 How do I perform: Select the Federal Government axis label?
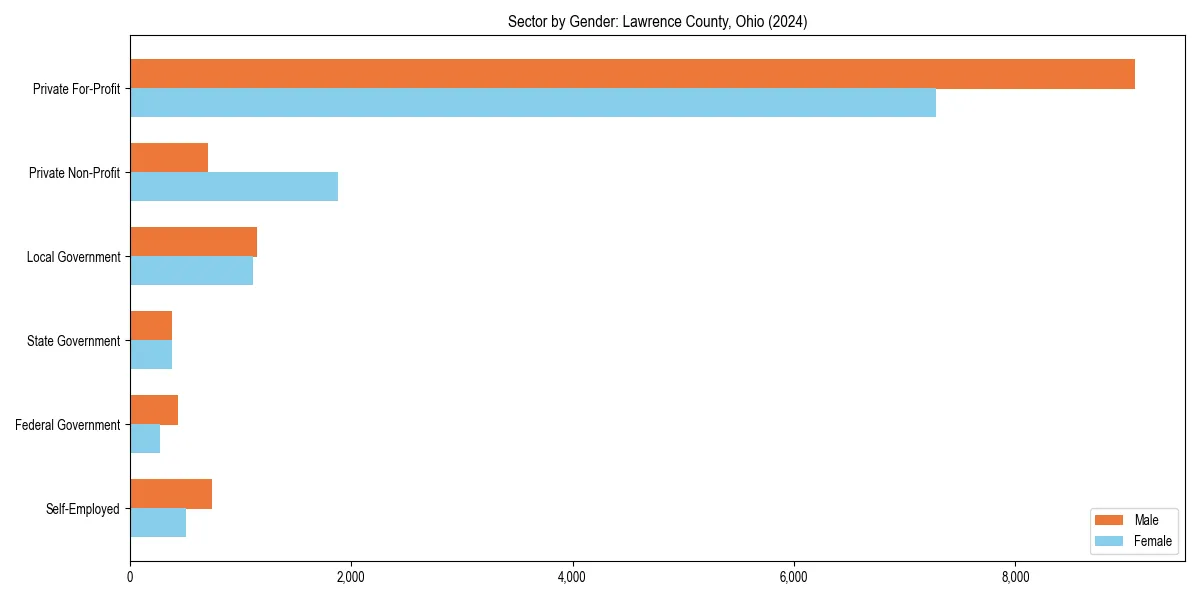[x=70, y=425]
